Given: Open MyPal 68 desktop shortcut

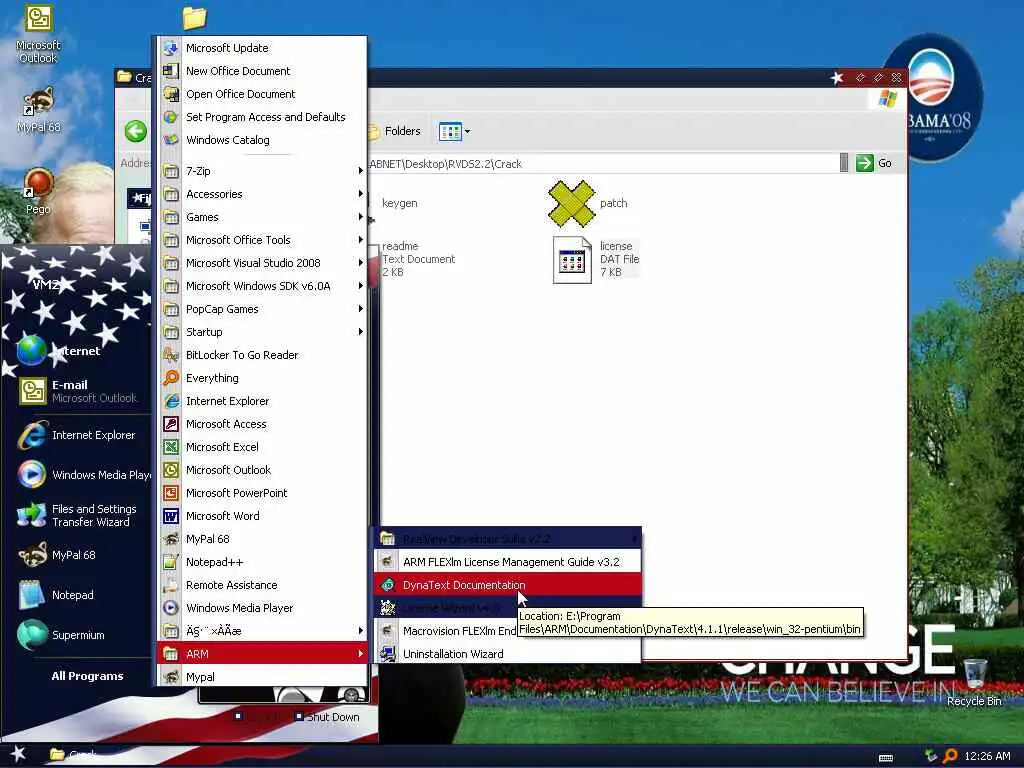Looking at the screenshot, I should pyautogui.click(x=39, y=110).
